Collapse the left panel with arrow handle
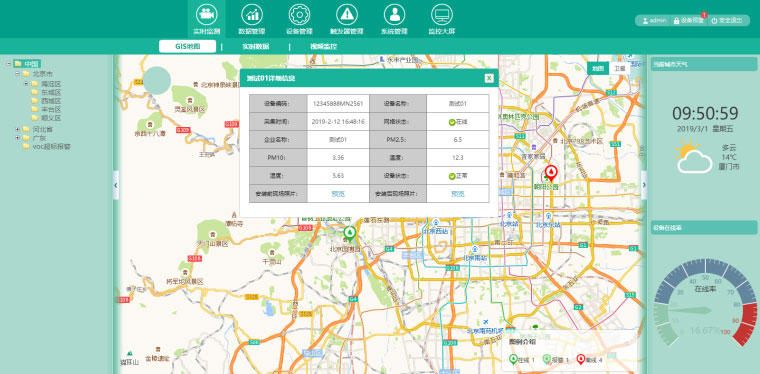The image size is (760, 374). point(116,185)
